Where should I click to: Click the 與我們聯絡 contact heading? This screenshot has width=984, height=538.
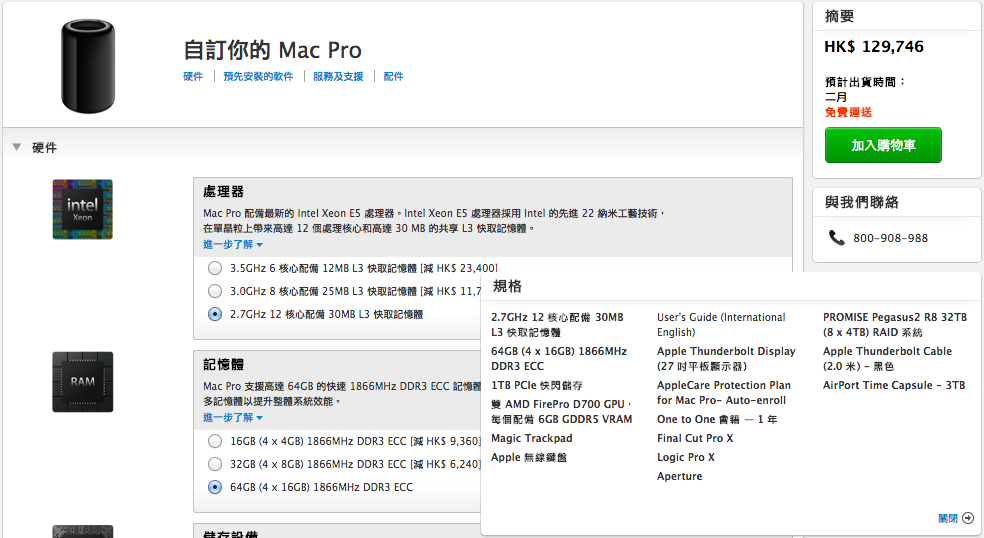(862, 202)
